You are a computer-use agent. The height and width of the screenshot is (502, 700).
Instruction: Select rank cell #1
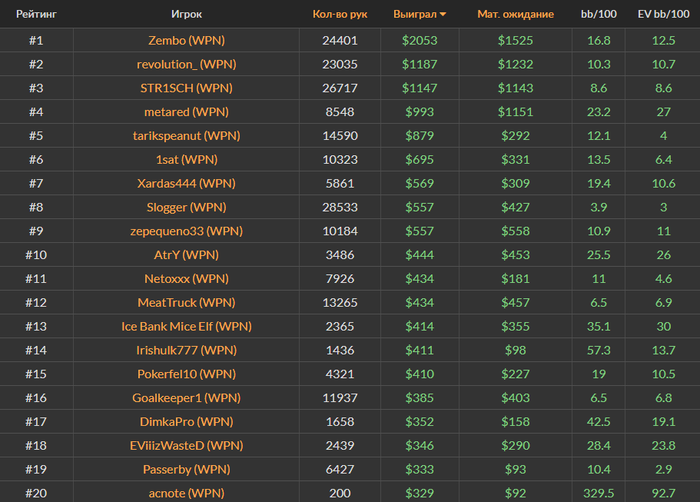[x=36, y=41]
